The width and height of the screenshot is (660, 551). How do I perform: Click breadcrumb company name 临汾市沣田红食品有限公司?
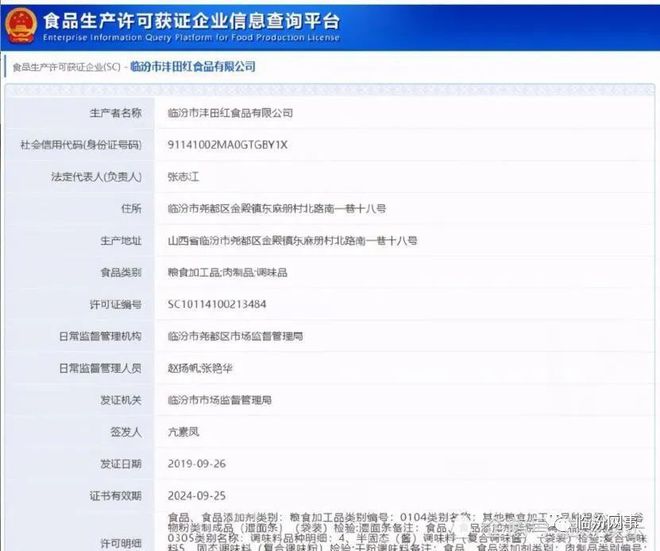pyautogui.click(x=193, y=67)
